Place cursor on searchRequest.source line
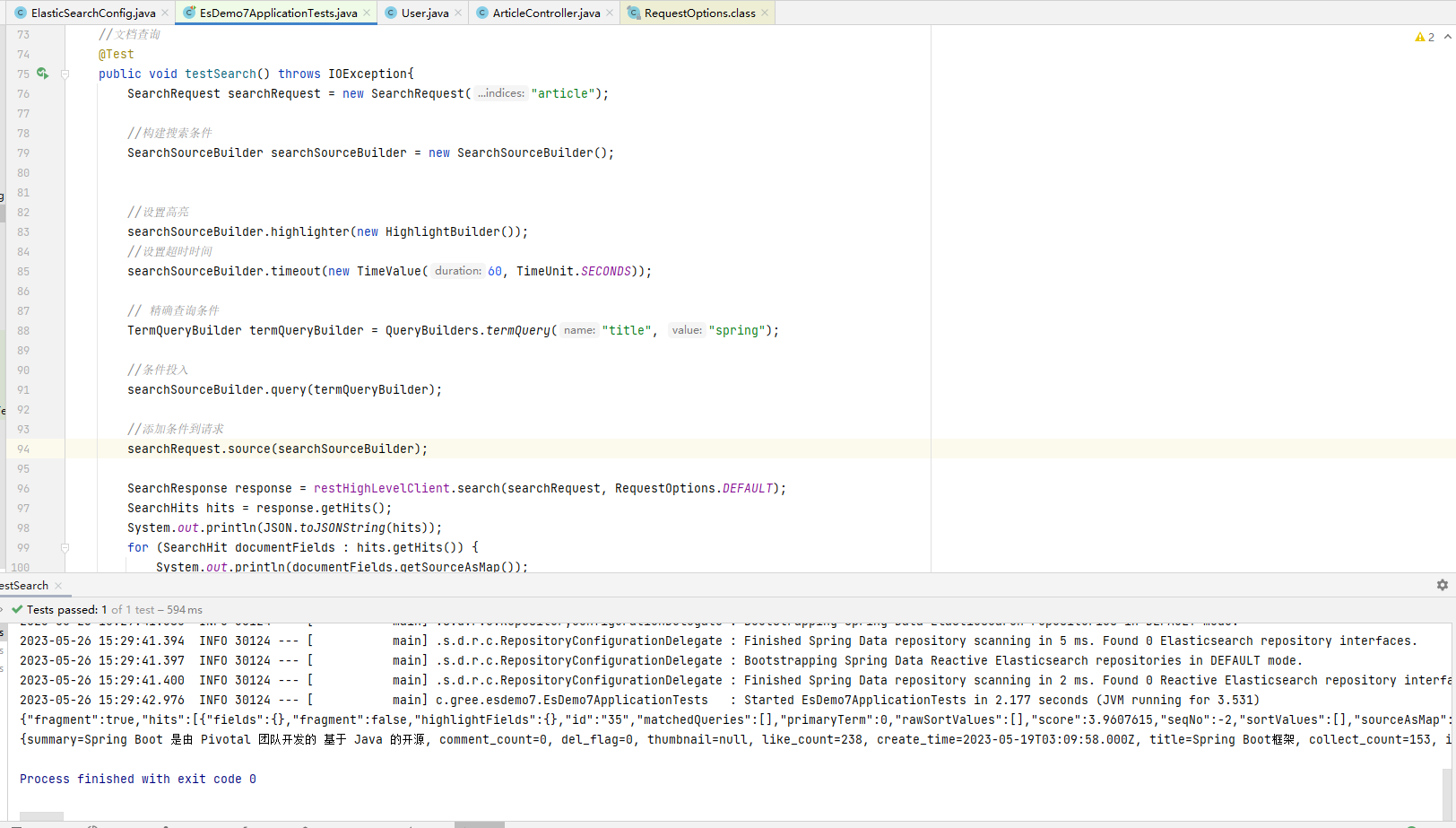This screenshot has height=828, width=1456. (x=278, y=449)
